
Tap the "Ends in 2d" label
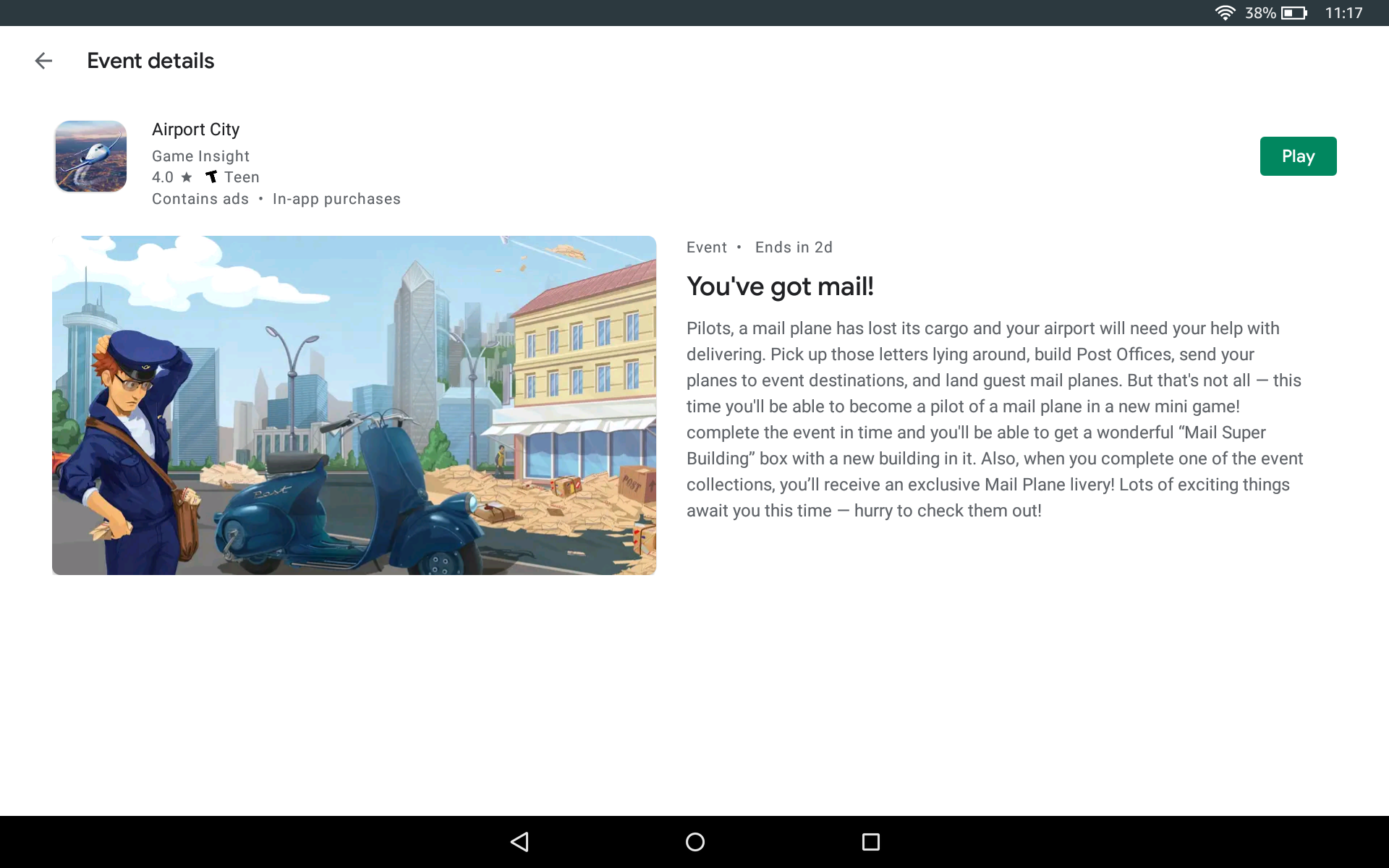pyautogui.click(x=794, y=247)
